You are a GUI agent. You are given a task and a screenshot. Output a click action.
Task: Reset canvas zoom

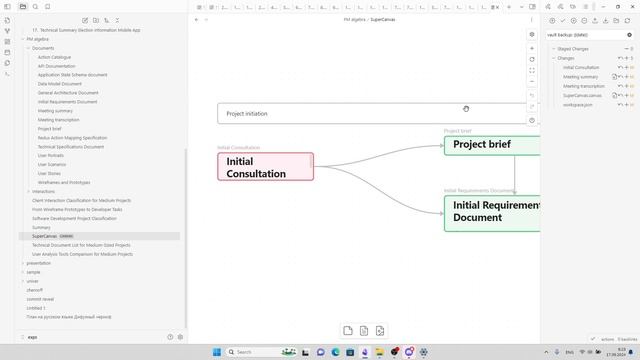[x=532, y=60]
